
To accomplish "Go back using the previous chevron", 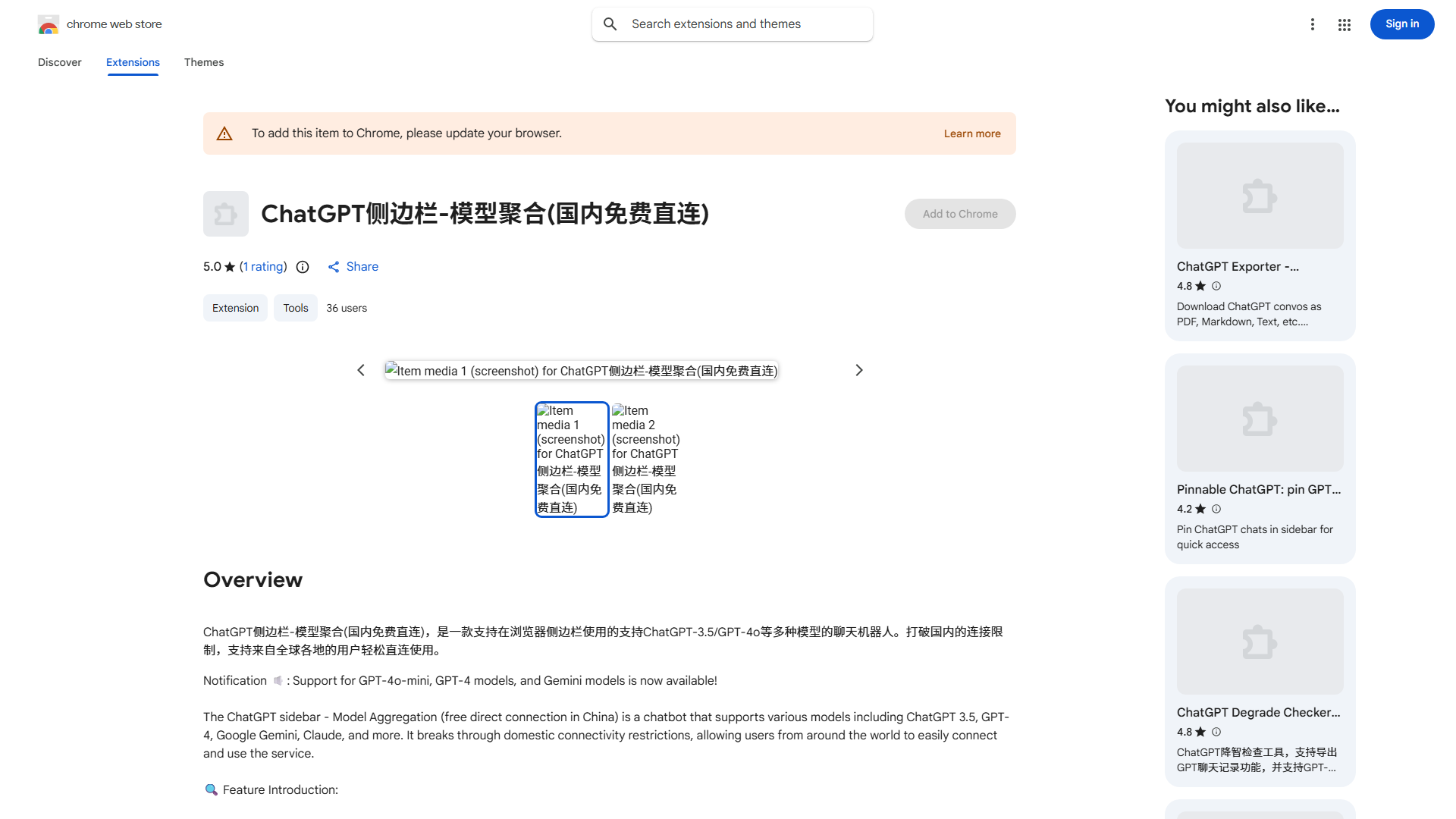I will click(361, 370).
